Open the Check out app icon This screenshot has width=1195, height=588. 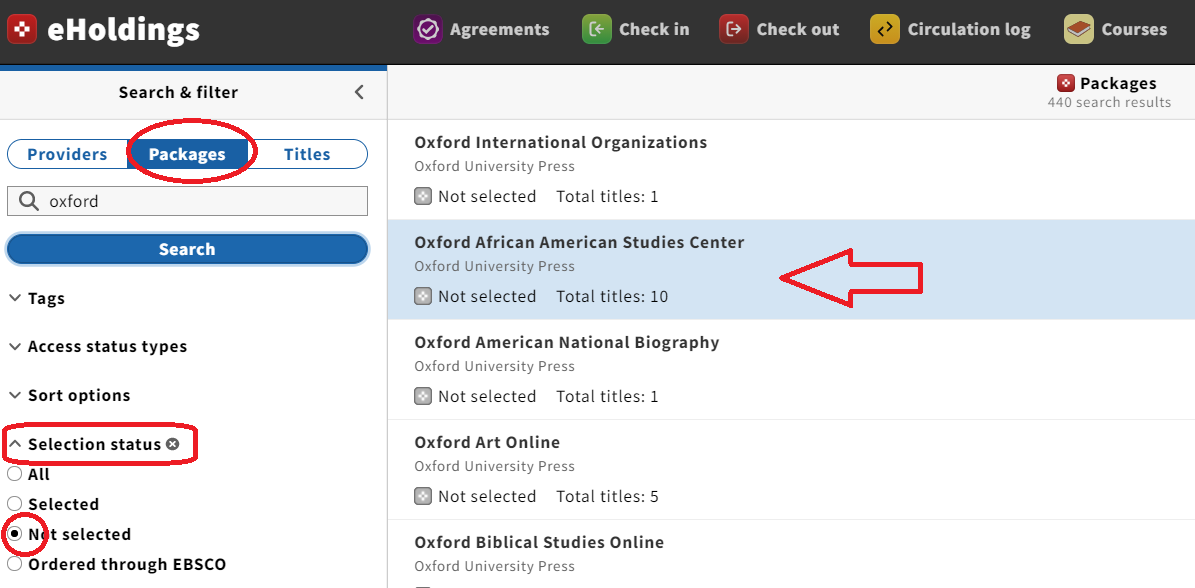734,30
